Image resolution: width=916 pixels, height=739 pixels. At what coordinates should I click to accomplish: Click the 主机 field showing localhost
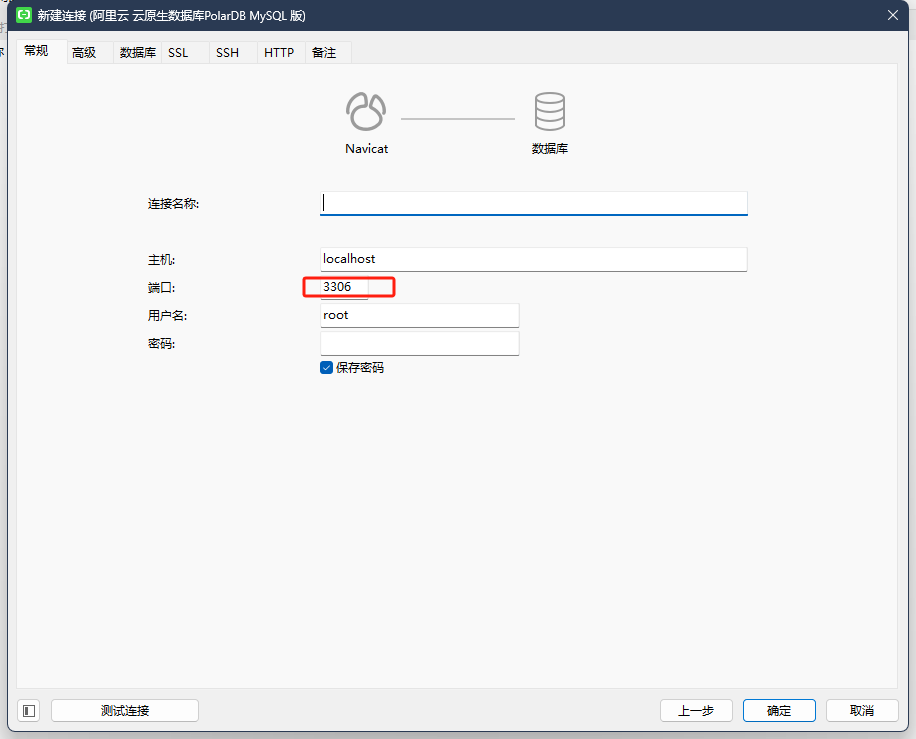coord(533,259)
